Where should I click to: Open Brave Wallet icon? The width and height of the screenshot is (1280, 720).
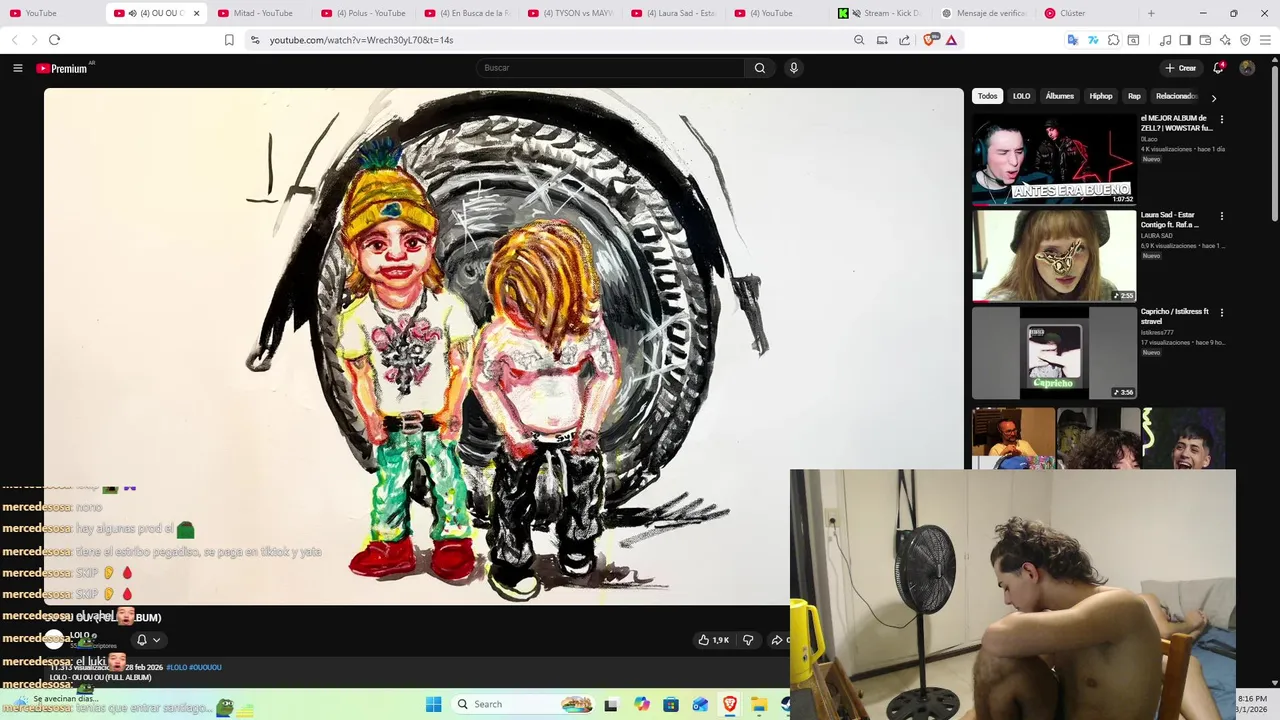[x=1205, y=40]
